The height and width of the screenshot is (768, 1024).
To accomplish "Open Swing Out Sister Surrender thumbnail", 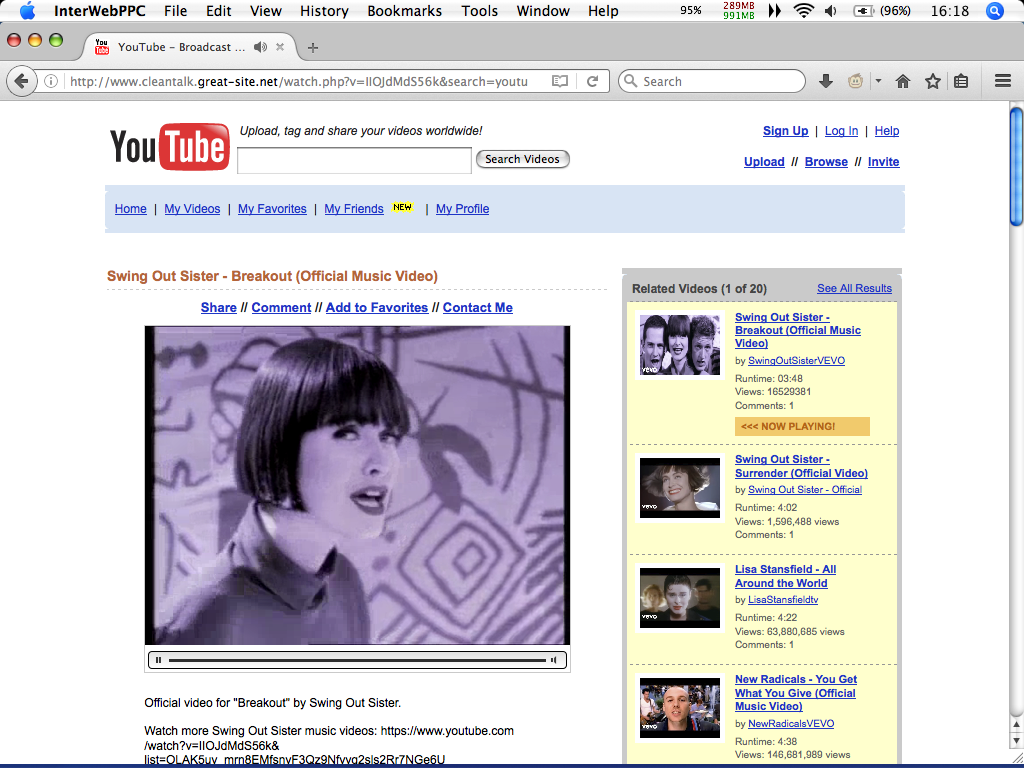I will click(x=680, y=488).
